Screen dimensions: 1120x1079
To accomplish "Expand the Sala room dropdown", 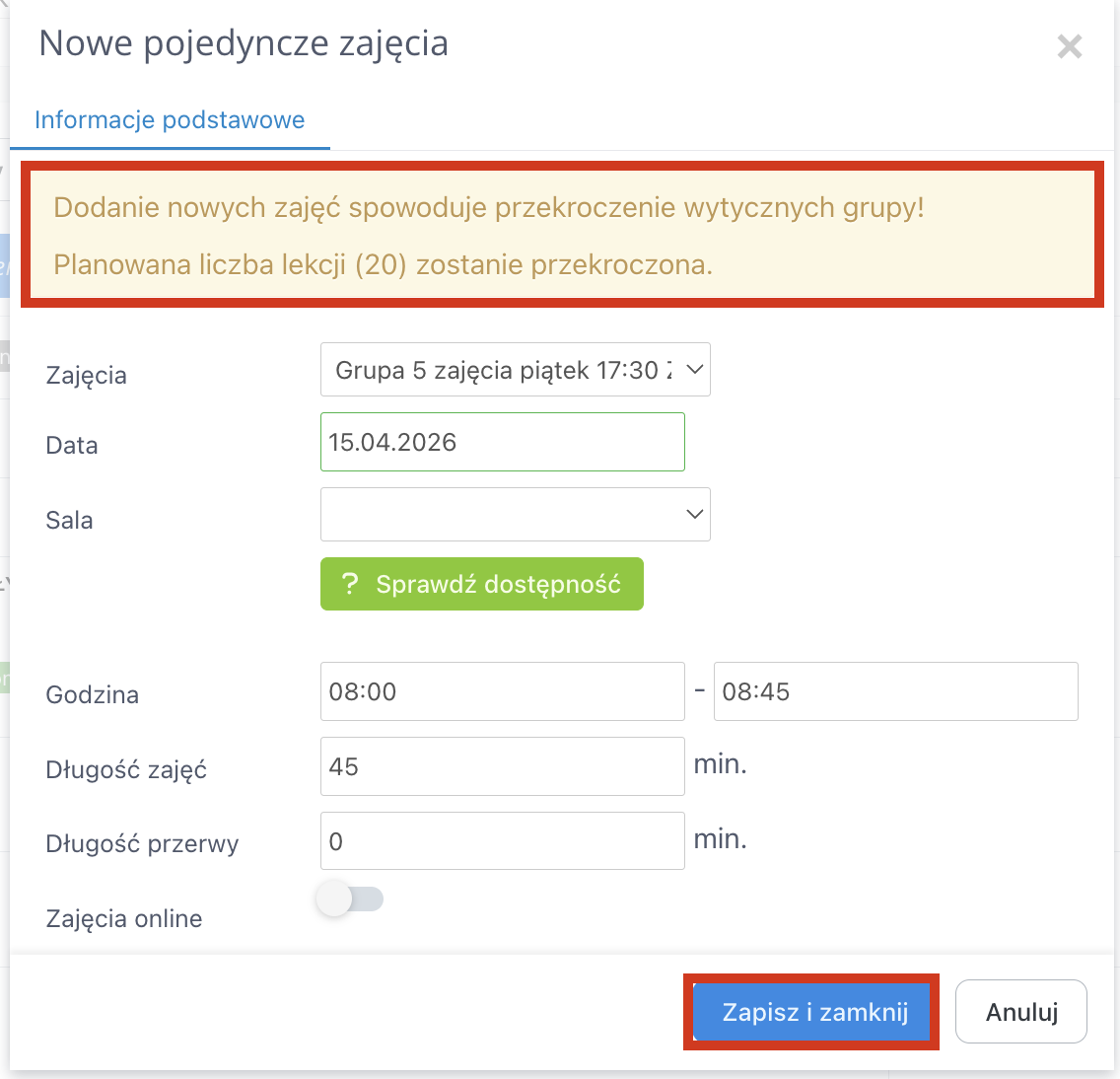I will [x=515, y=514].
